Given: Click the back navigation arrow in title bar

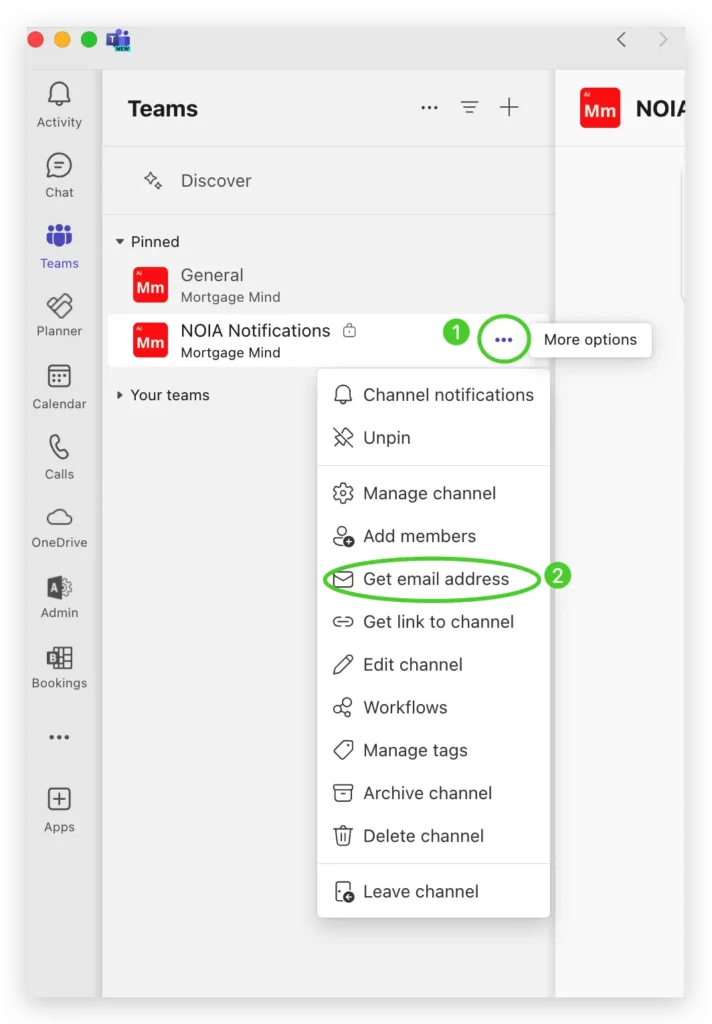Looking at the screenshot, I should pos(621,40).
